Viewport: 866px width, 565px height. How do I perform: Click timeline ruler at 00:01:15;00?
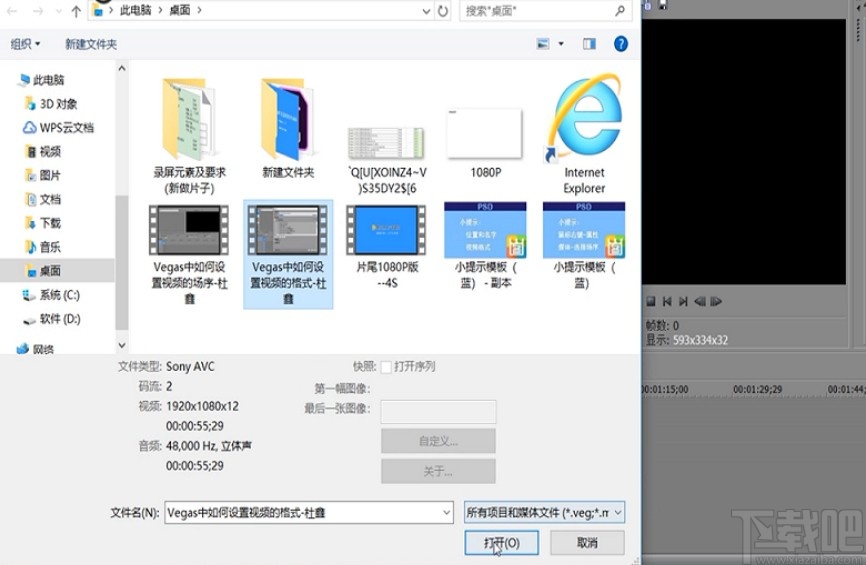pyautogui.click(x=666, y=389)
